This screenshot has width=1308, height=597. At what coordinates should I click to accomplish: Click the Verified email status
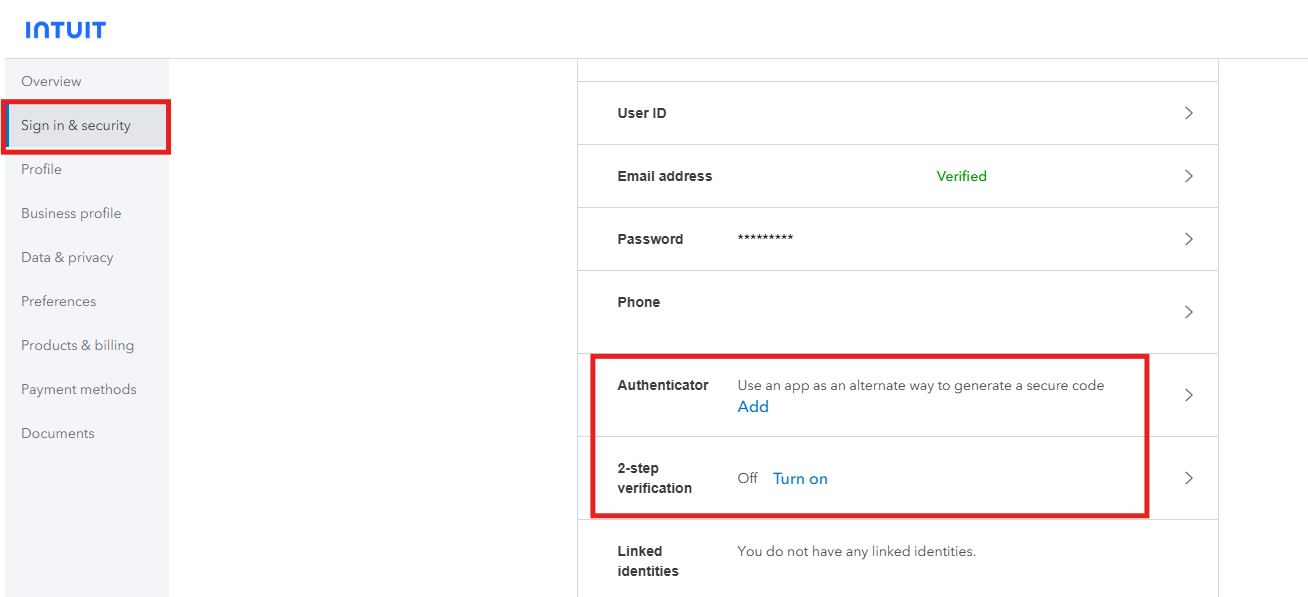point(961,176)
